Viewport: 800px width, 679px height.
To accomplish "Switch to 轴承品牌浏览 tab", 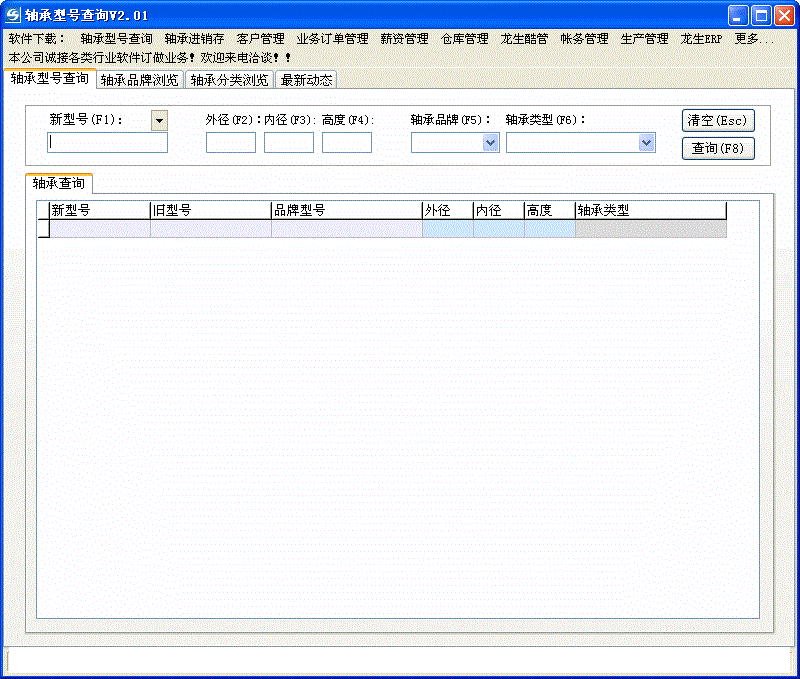I will (x=139, y=80).
